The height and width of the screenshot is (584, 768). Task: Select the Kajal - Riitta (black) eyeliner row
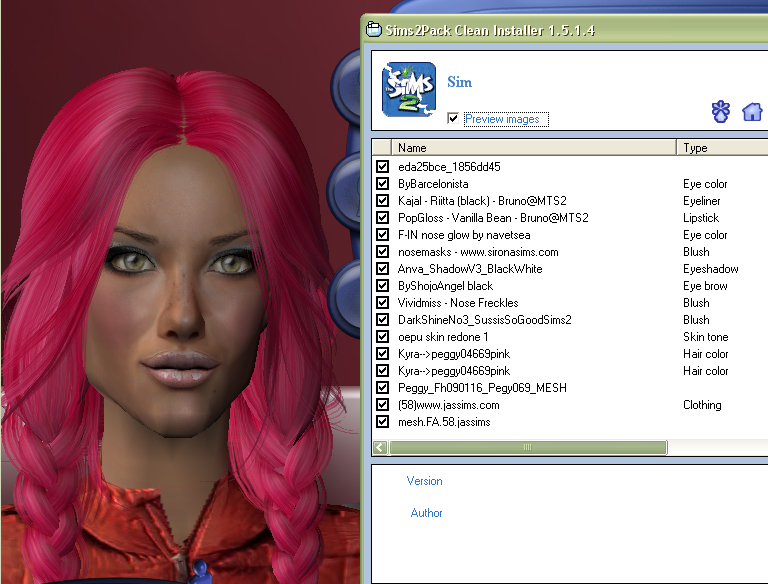pyautogui.click(x=482, y=201)
